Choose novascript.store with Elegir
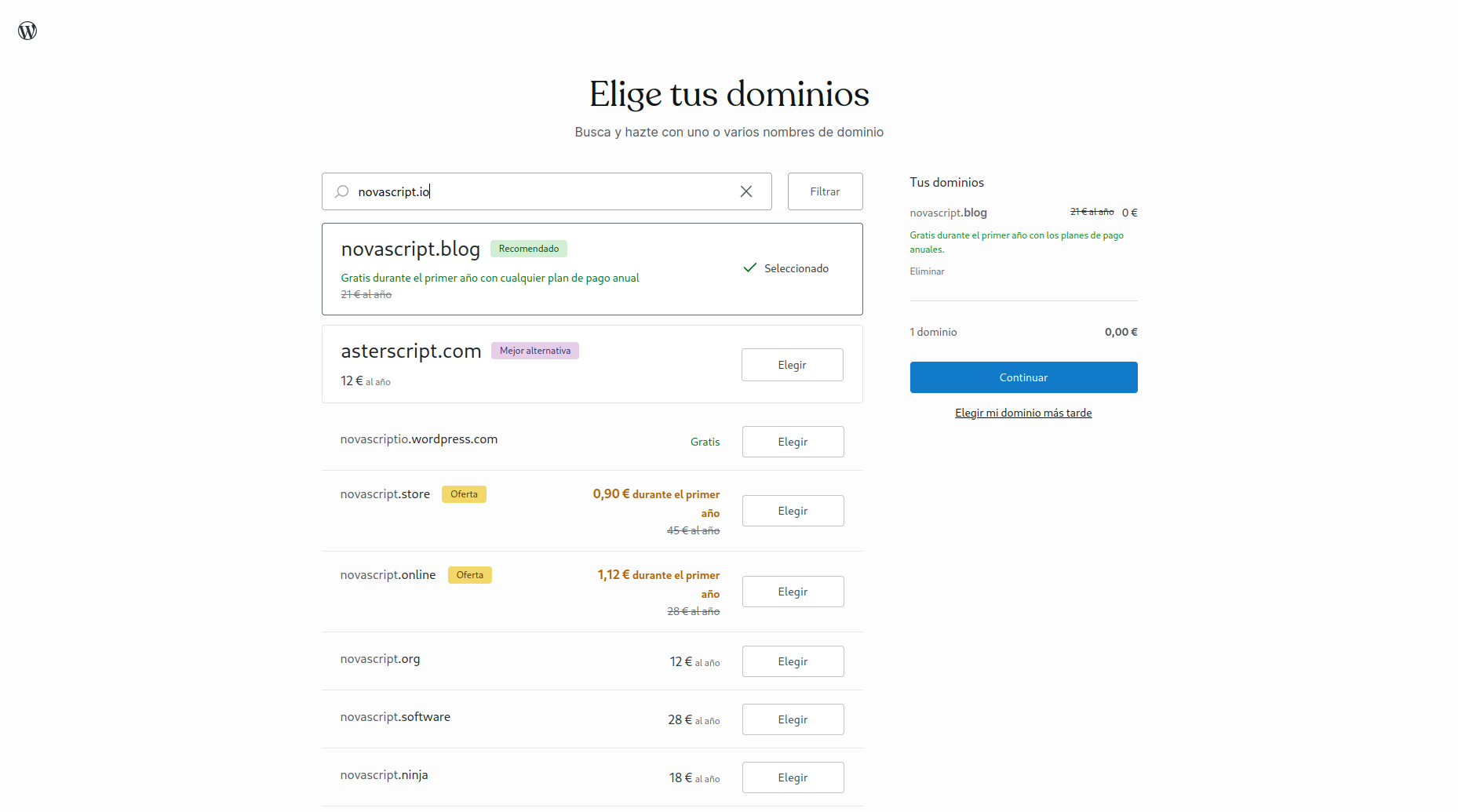1458x812 pixels. [793, 511]
